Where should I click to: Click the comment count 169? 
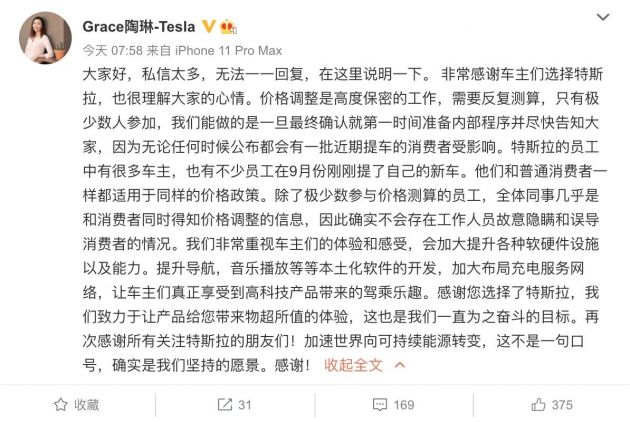pyautogui.click(x=403, y=405)
